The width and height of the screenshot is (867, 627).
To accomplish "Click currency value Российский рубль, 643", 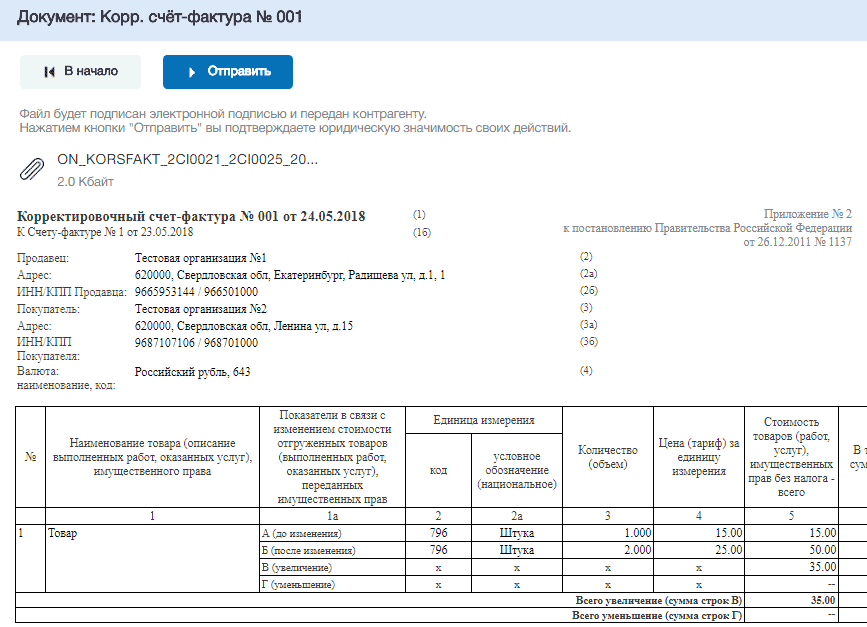I will tap(192, 372).
